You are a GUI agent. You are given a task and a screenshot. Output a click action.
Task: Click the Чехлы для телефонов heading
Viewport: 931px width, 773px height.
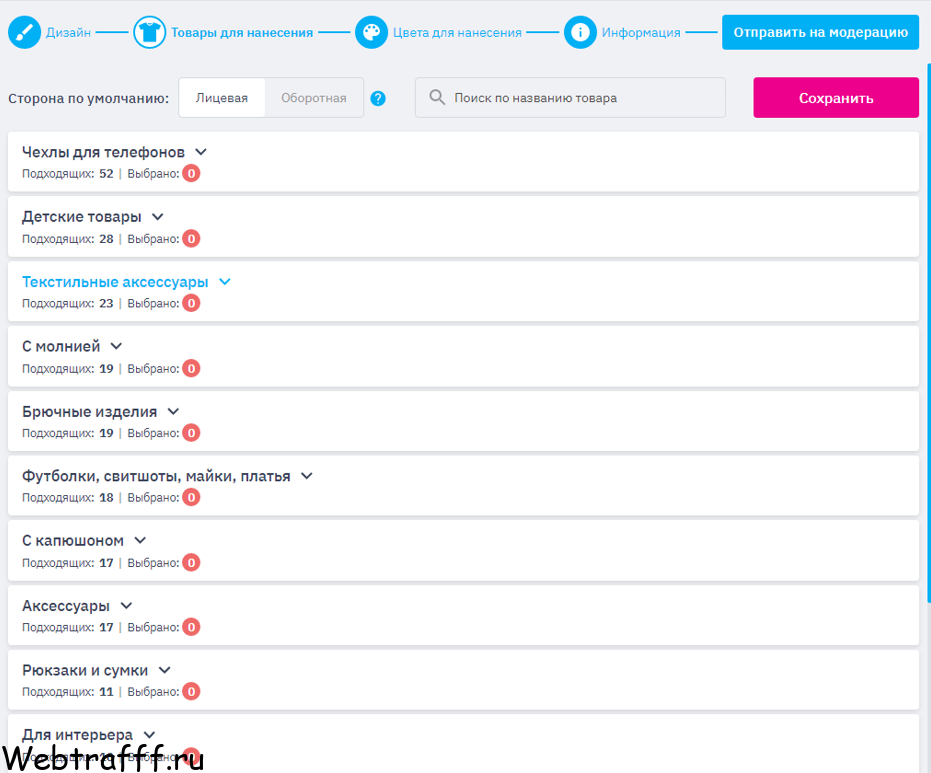[103, 152]
